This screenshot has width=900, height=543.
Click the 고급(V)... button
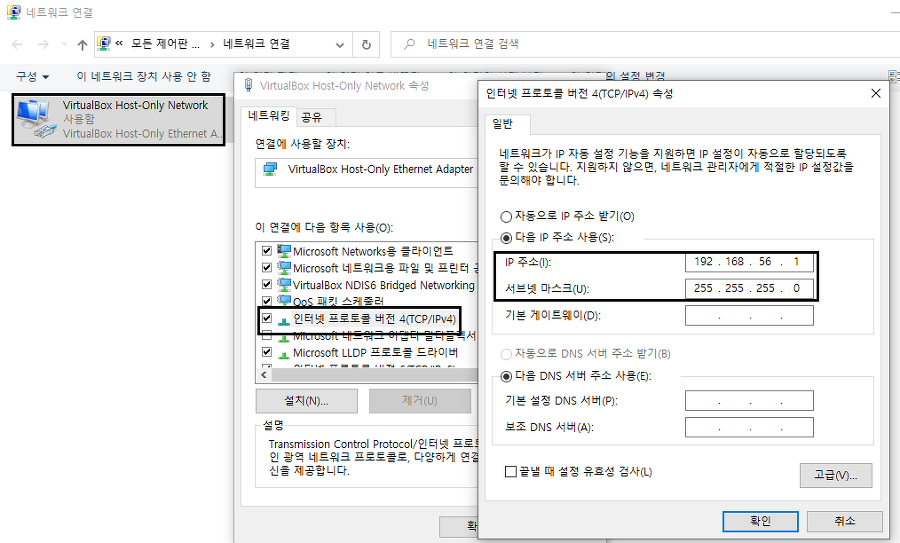(x=836, y=475)
